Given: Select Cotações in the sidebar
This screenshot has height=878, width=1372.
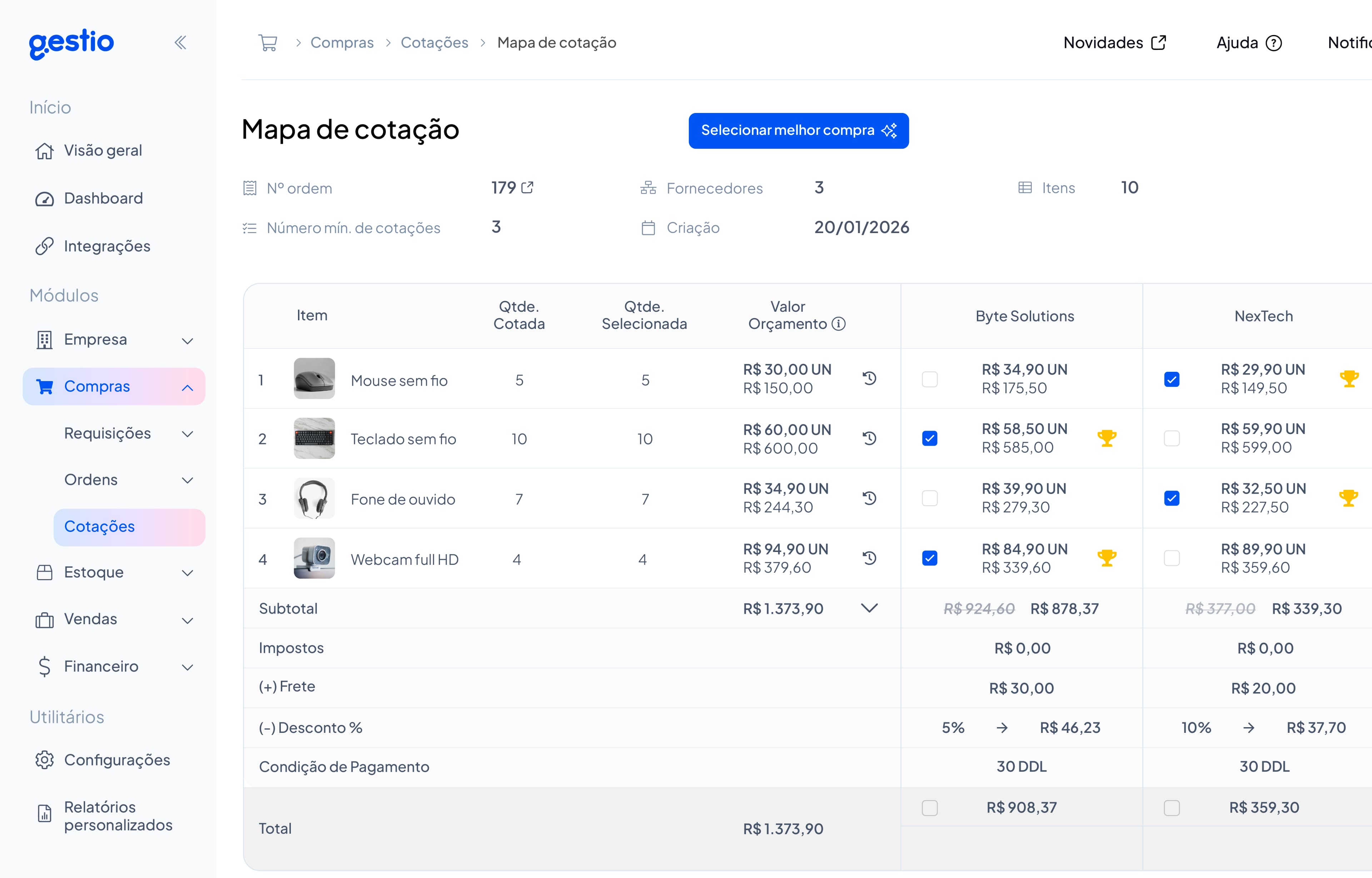Looking at the screenshot, I should coord(100,526).
